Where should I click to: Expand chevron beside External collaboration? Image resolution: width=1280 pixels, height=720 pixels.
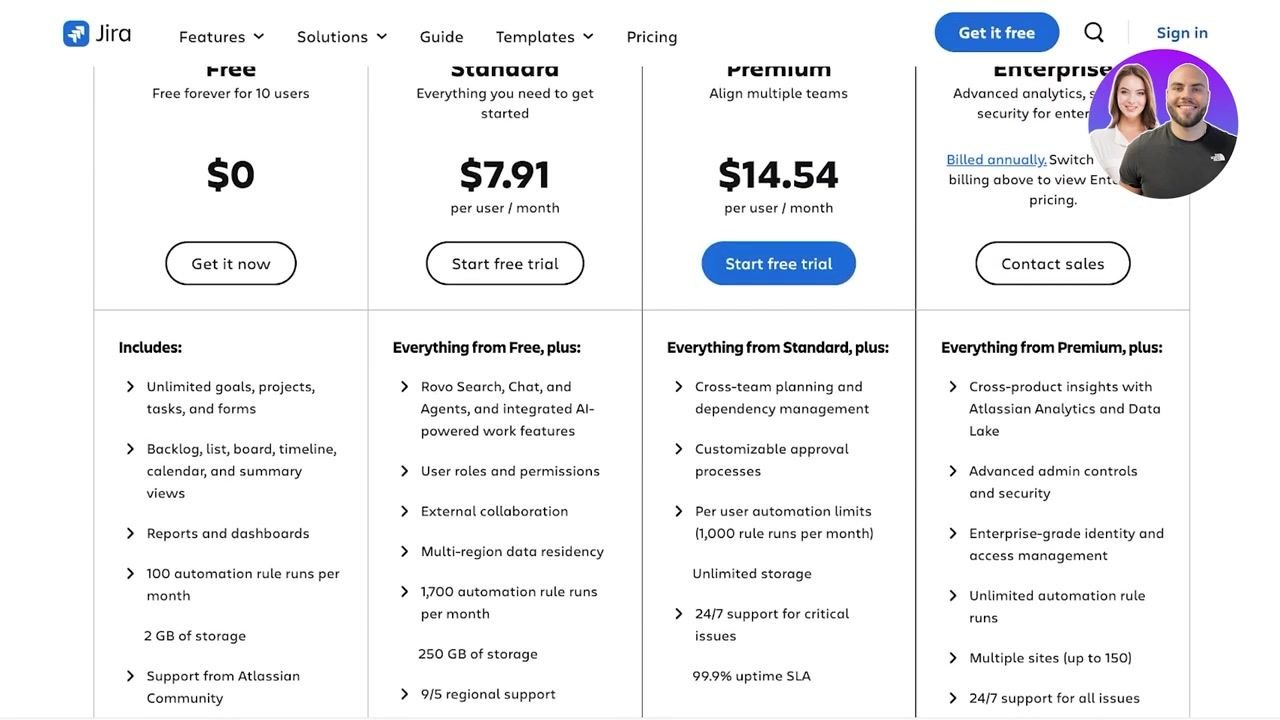(x=404, y=511)
